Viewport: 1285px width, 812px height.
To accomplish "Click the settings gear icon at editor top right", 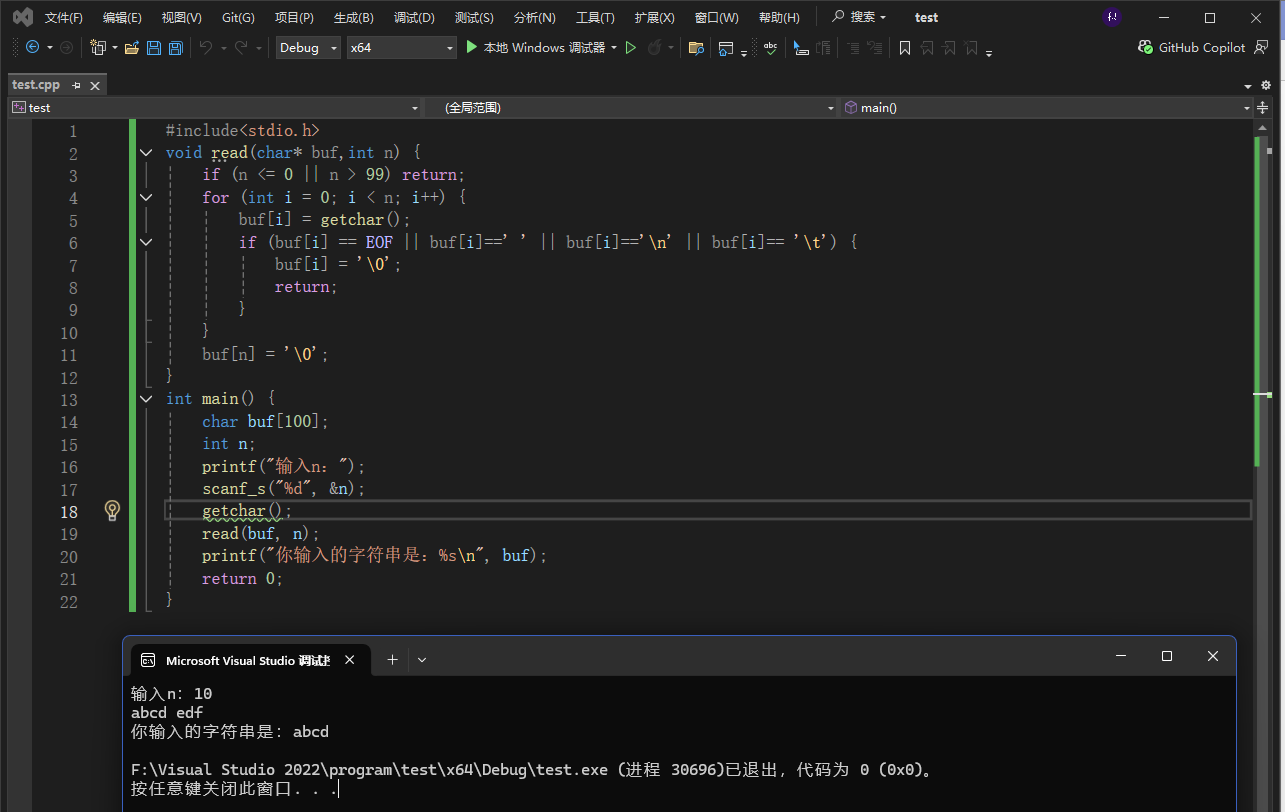I will [1266, 86].
